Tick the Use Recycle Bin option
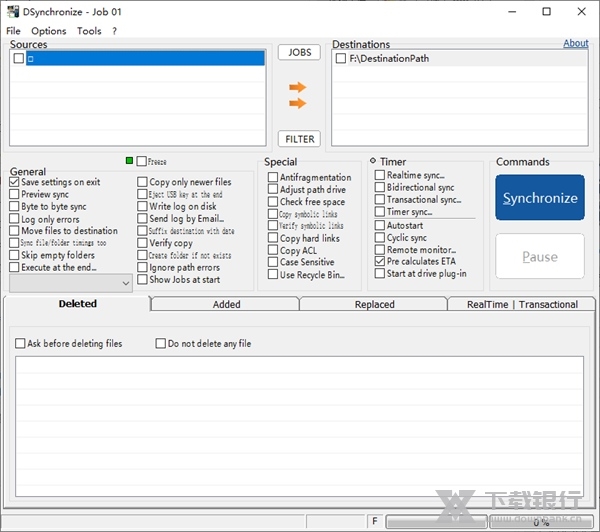Screen dimensions: 600x532 pos(273,275)
